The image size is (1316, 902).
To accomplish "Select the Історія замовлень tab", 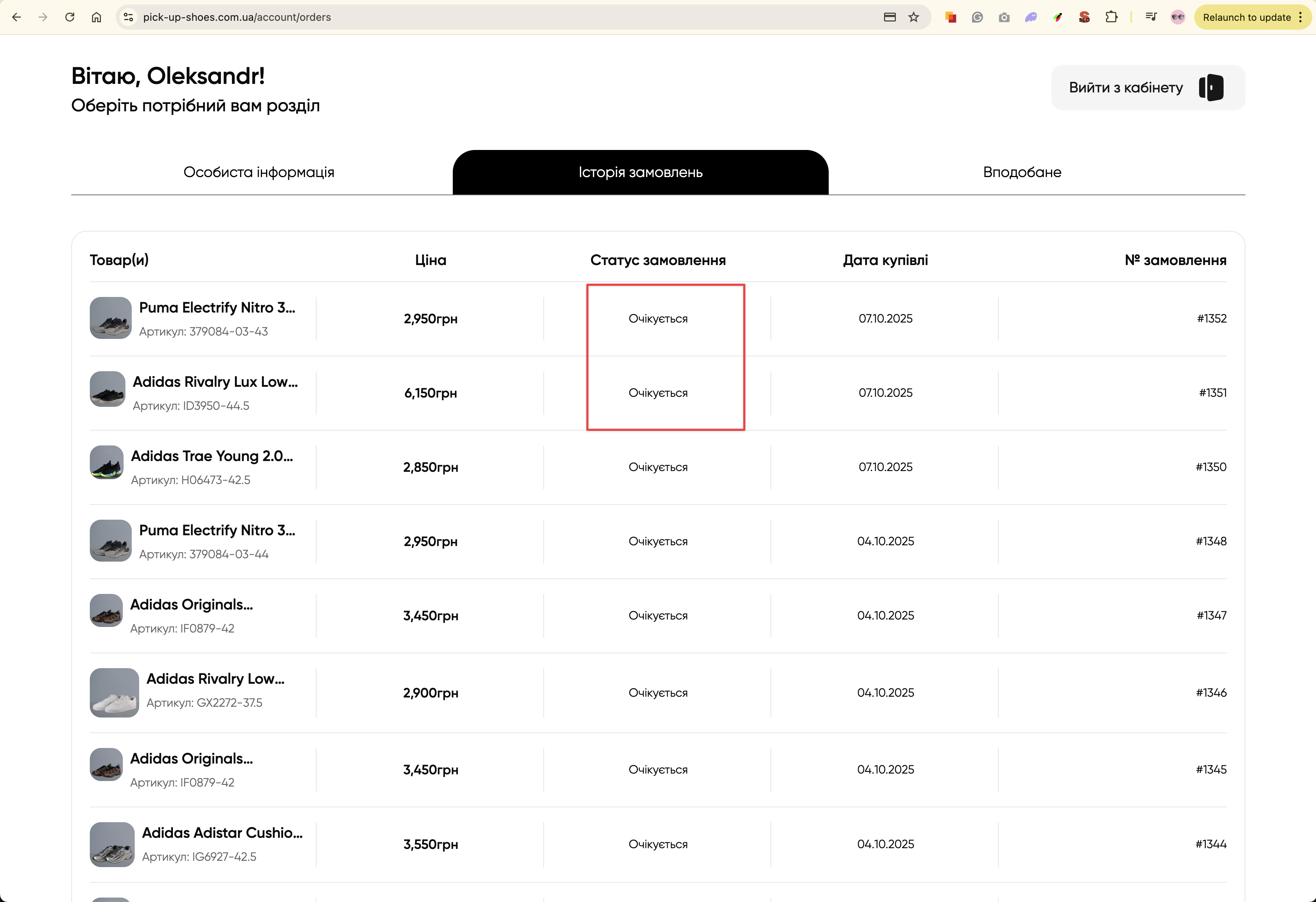I will pos(641,172).
